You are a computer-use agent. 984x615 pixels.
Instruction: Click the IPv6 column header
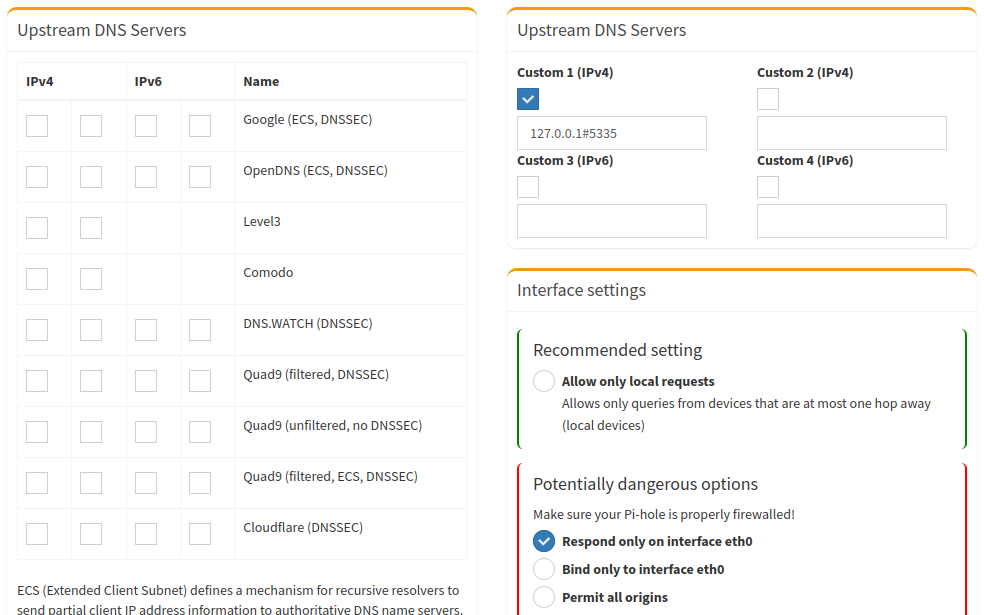148,82
